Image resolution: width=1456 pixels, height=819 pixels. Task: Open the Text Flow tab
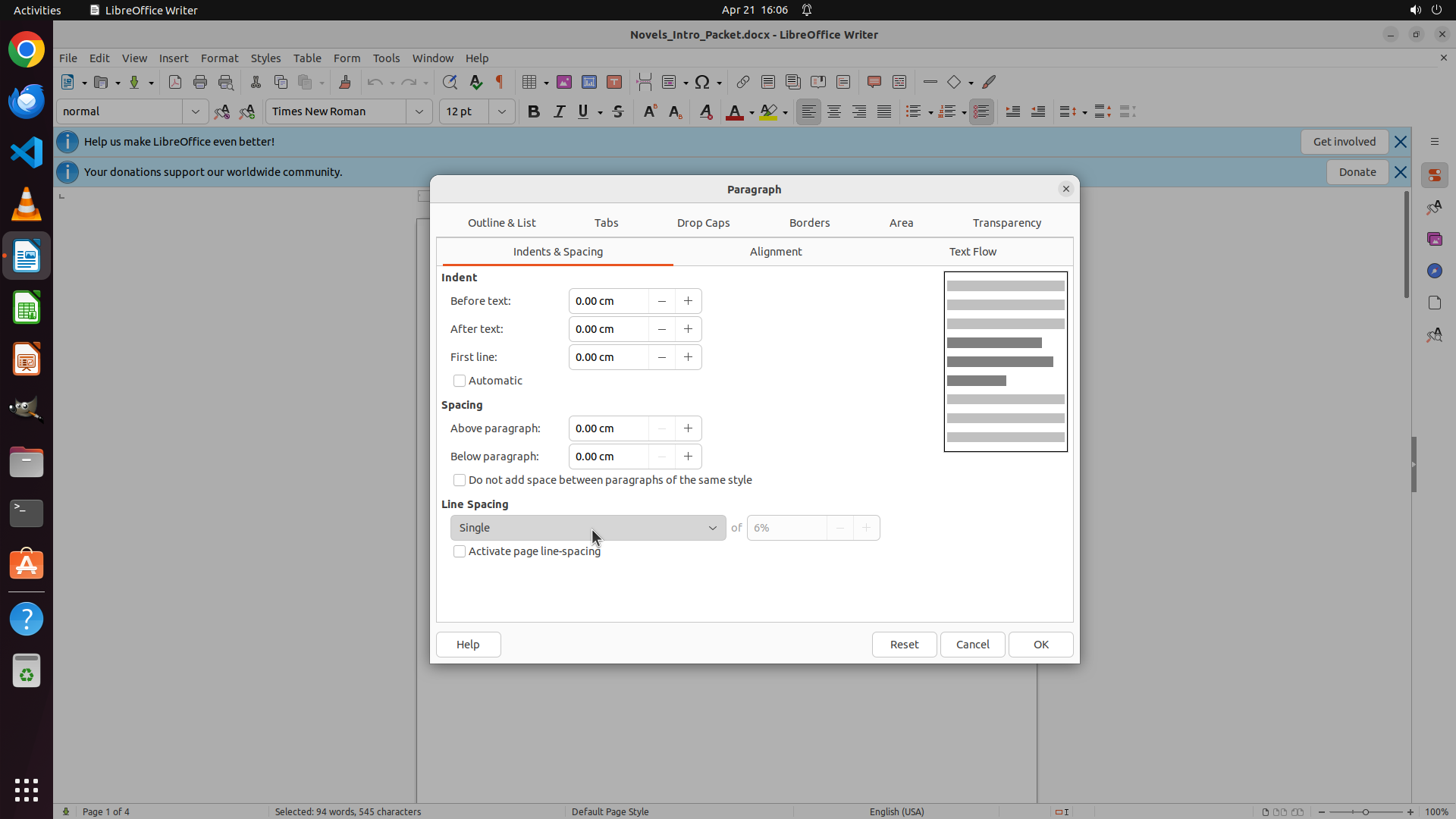click(972, 252)
